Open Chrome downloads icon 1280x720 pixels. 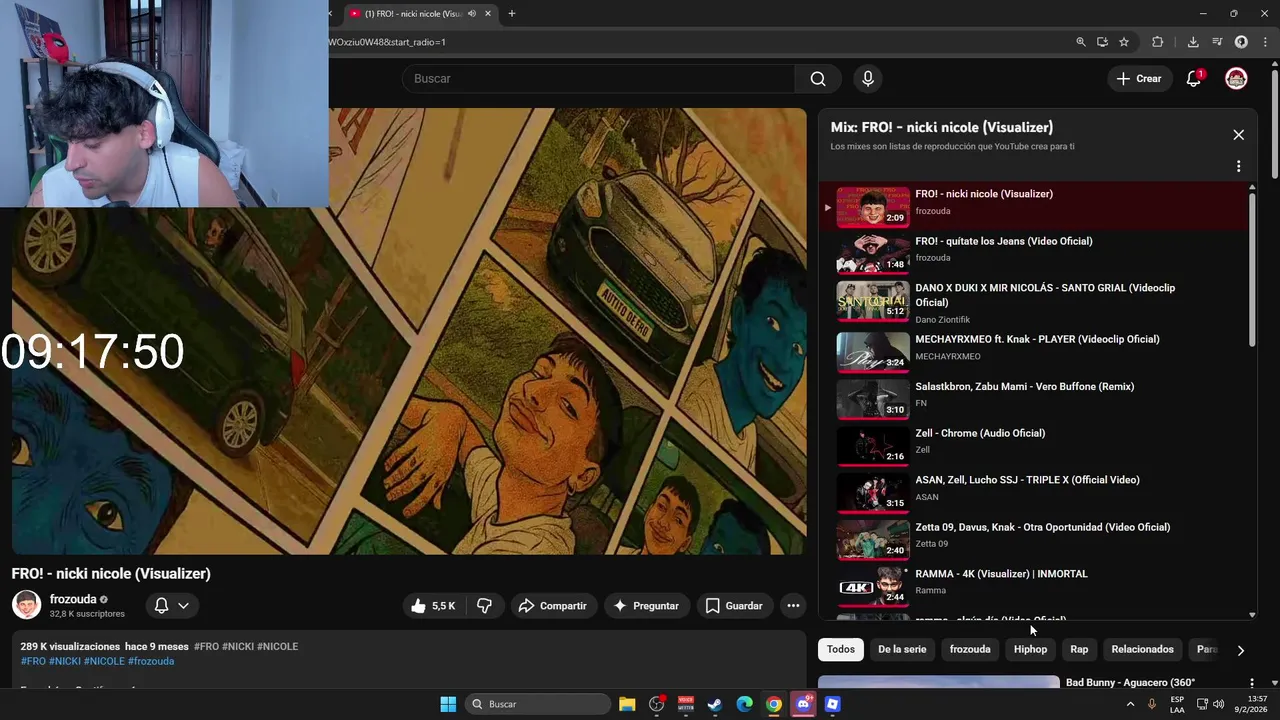point(1193,42)
